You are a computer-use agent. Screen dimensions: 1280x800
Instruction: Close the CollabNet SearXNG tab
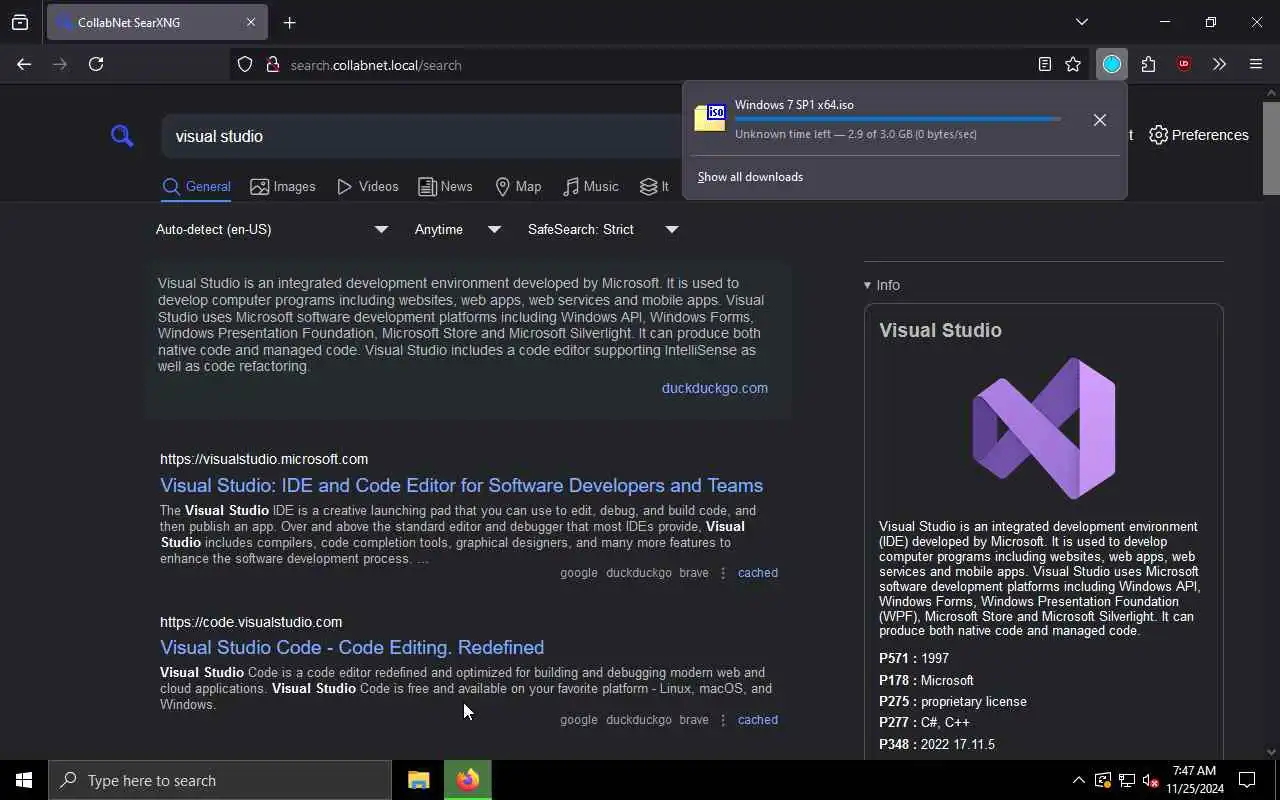251,22
